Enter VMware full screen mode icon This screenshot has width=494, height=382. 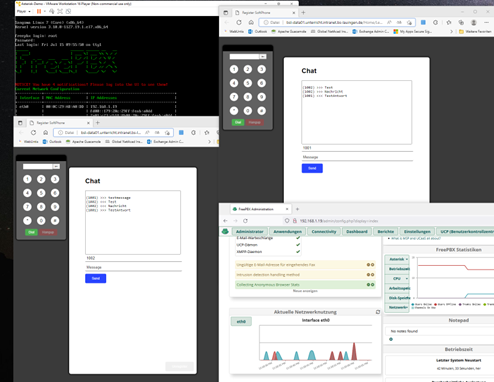tap(60, 11)
